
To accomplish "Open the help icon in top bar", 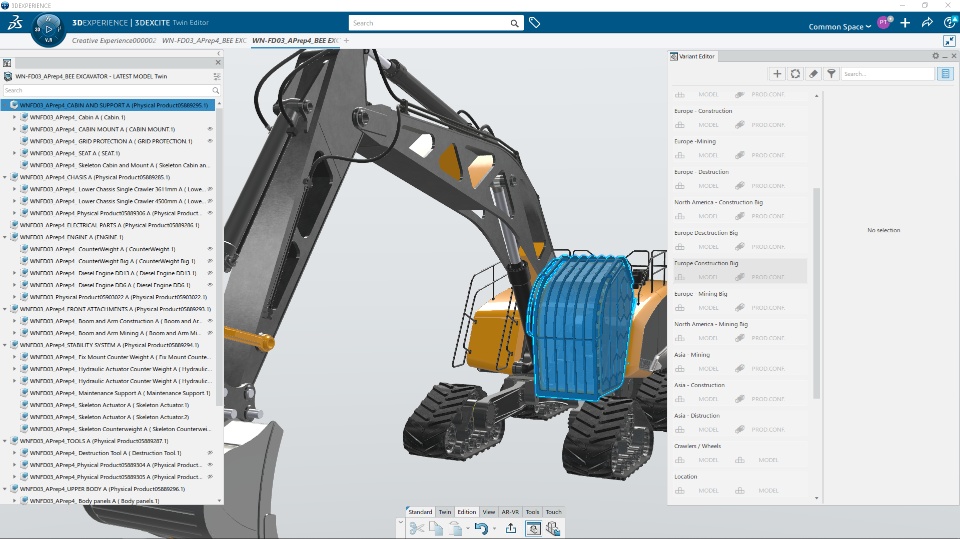I will coord(950,23).
